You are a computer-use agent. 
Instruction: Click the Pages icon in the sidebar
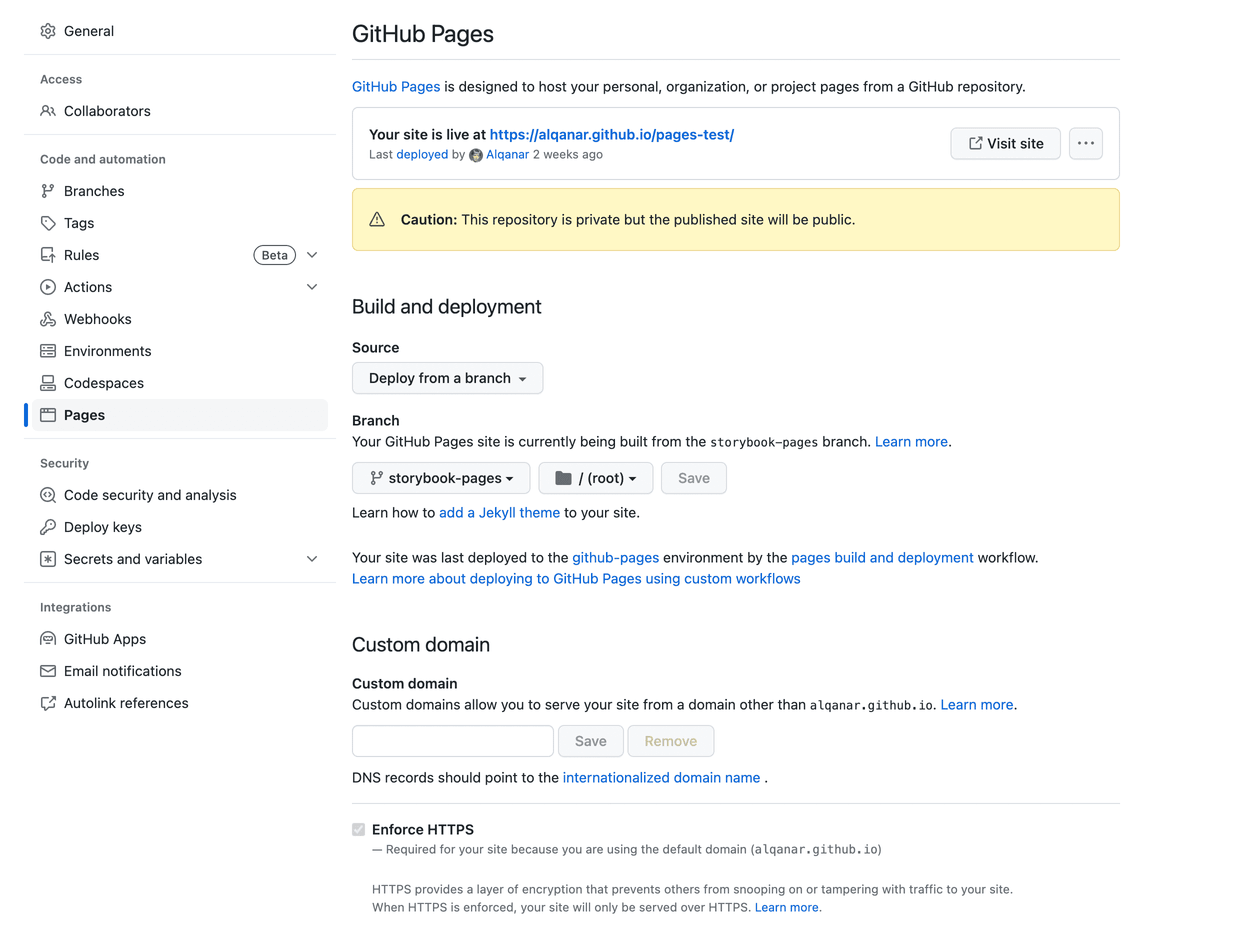pos(48,415)
